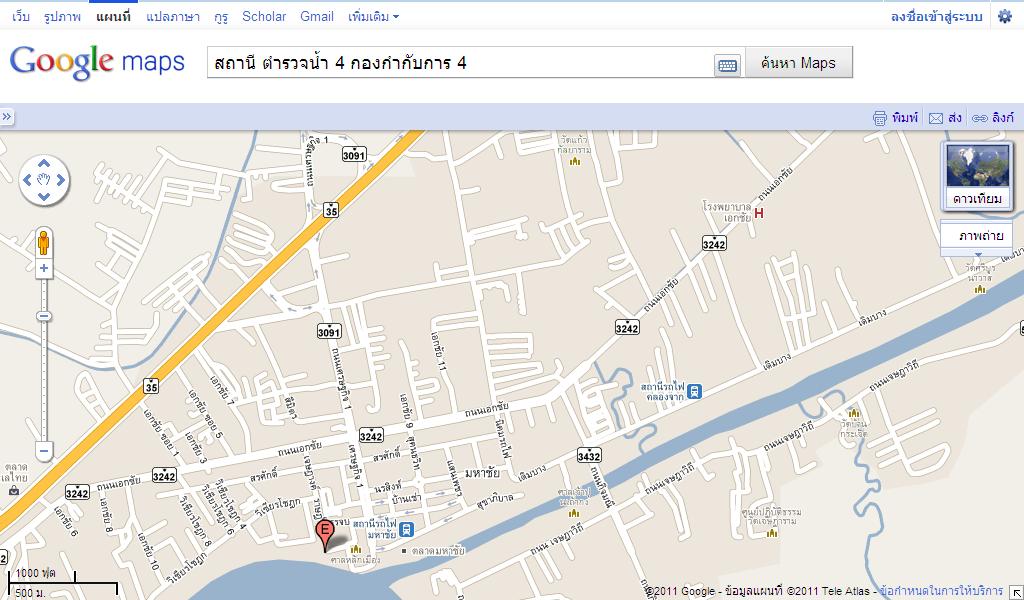
Task: Click the hospital H icon
Action: (x=759, y=213)
